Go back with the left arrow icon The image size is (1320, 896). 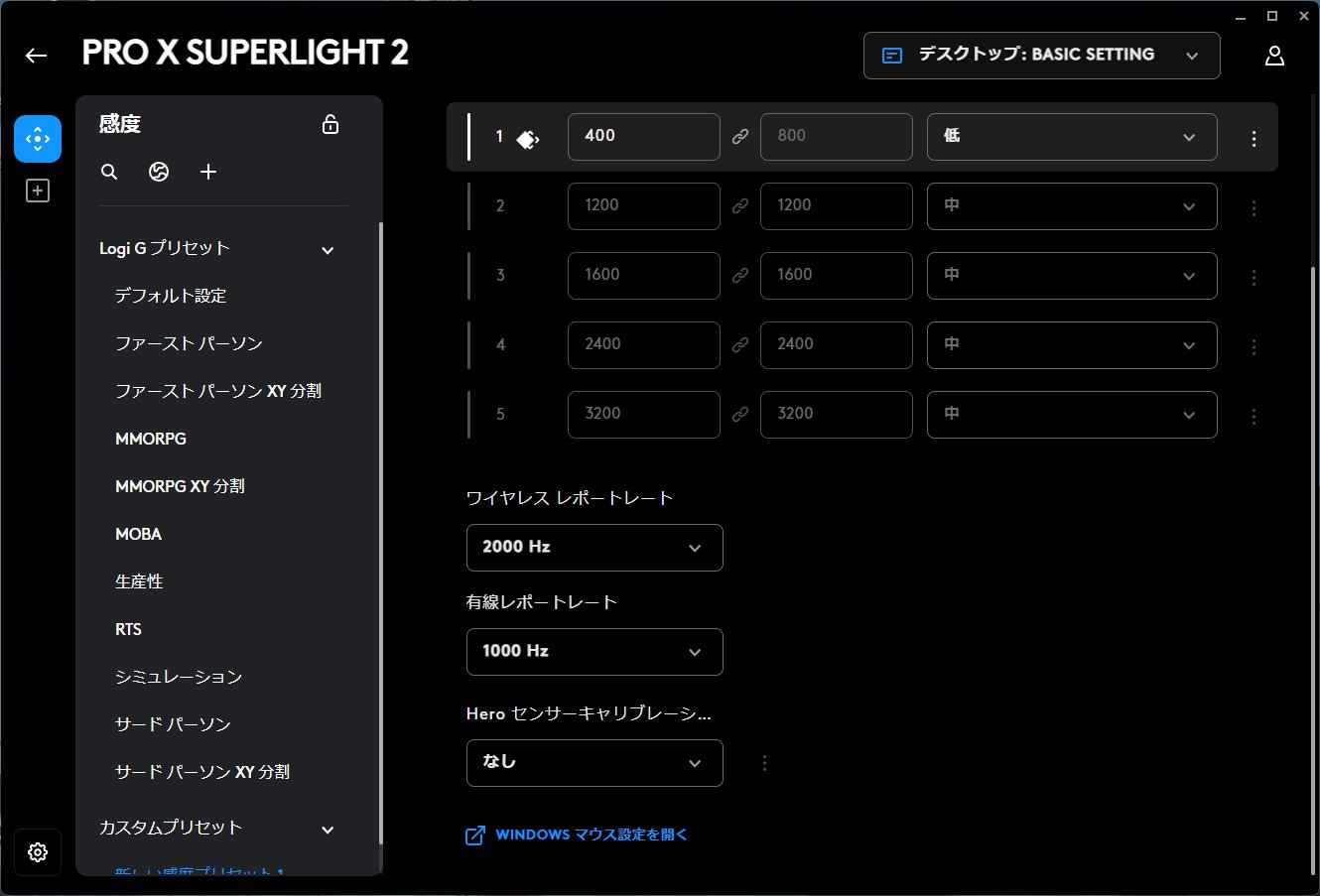(37, 56)
